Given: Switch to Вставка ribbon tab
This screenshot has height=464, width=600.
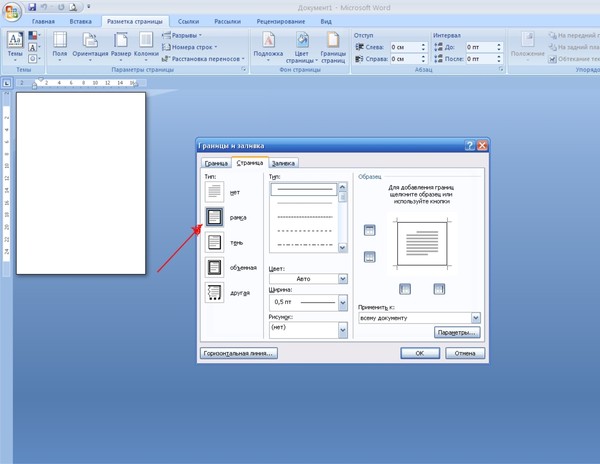Looking at the screenshot, I should (80, 21).
